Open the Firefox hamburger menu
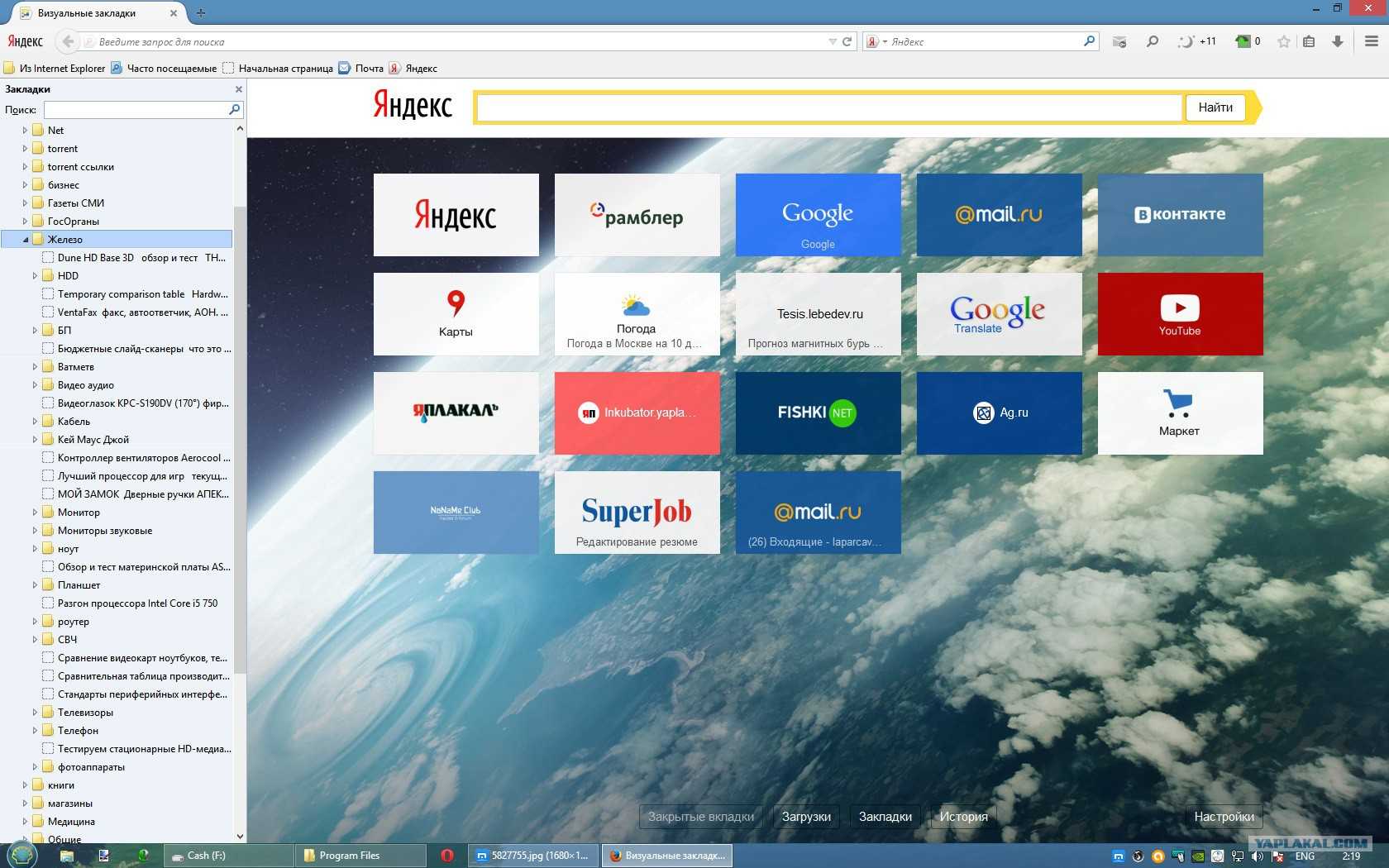 coord(1371,41)
